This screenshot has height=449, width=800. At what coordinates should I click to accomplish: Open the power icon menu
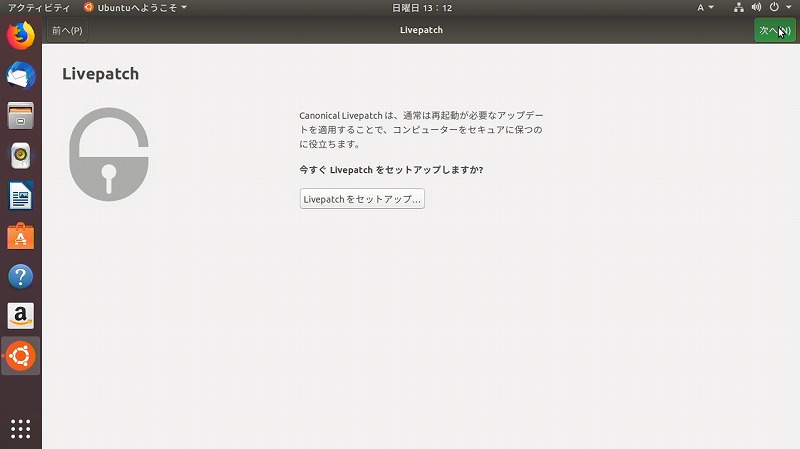point(774,8)
